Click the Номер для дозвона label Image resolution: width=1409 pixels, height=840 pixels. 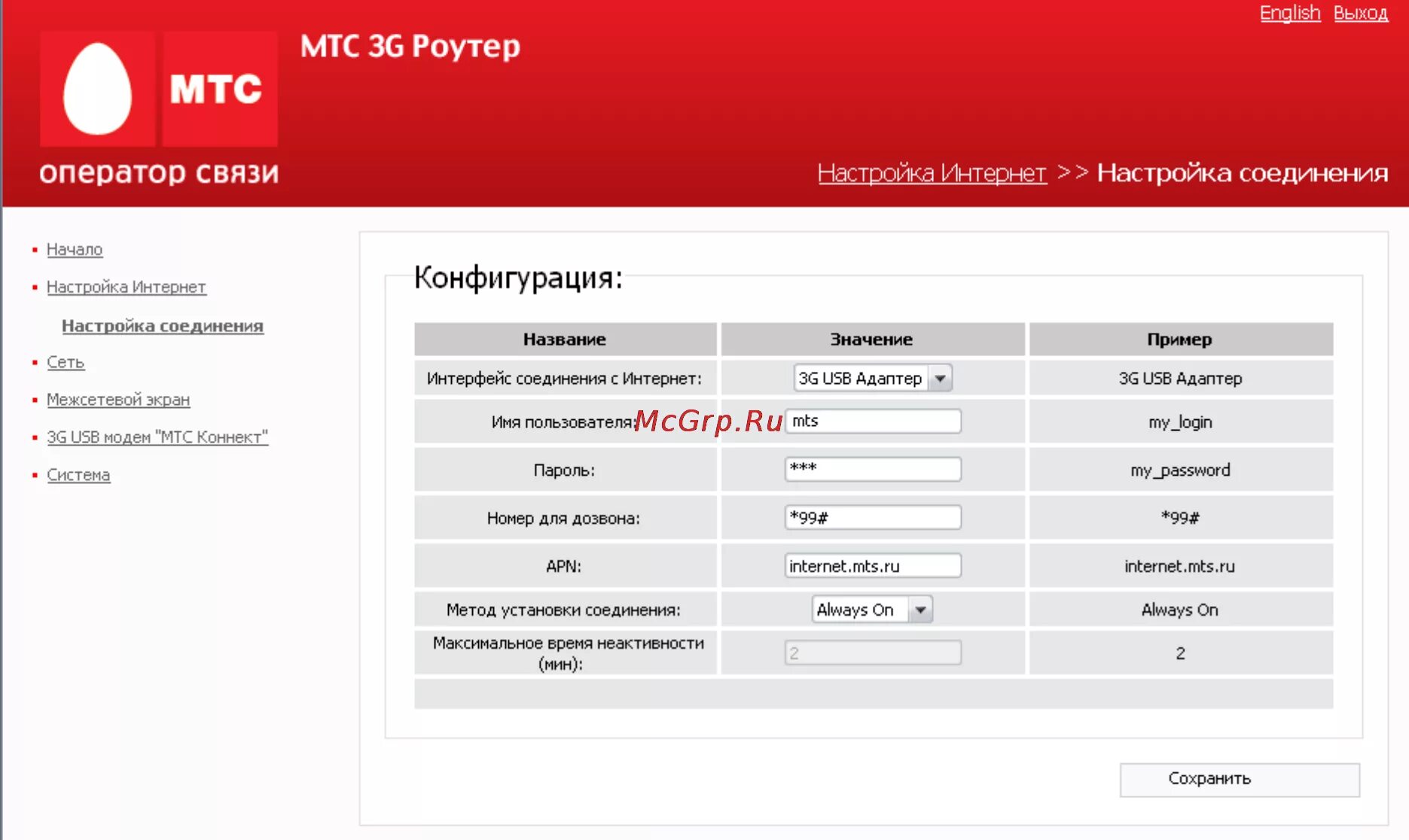click(563, 518)
